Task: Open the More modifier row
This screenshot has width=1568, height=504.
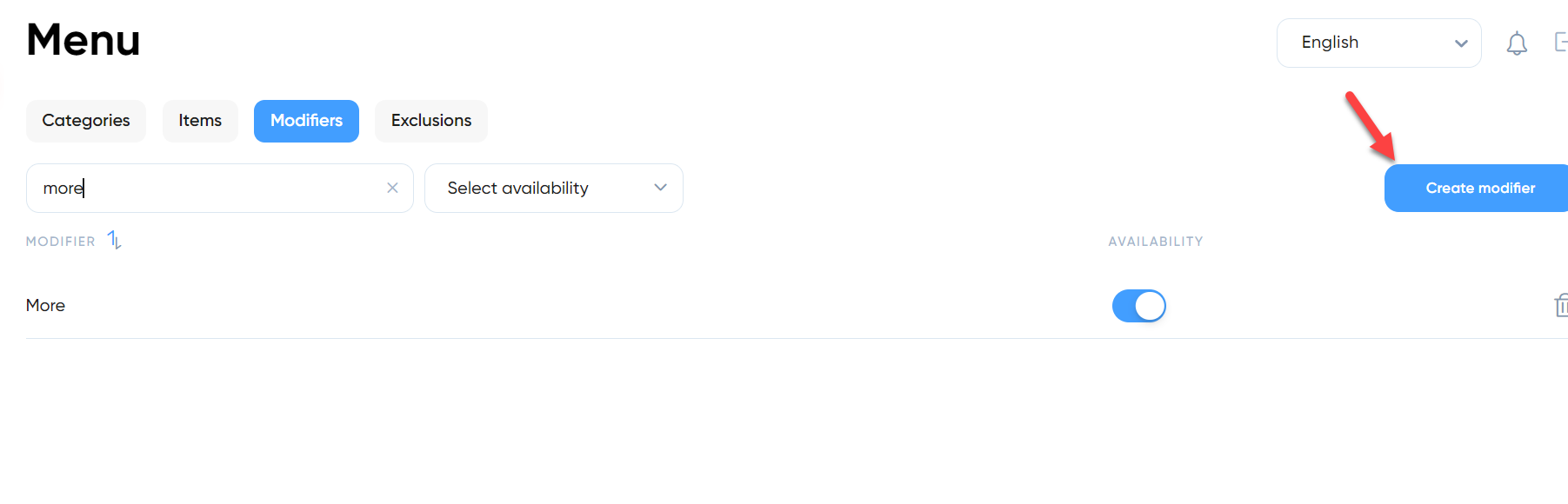Action: click(x=45, y=305)
